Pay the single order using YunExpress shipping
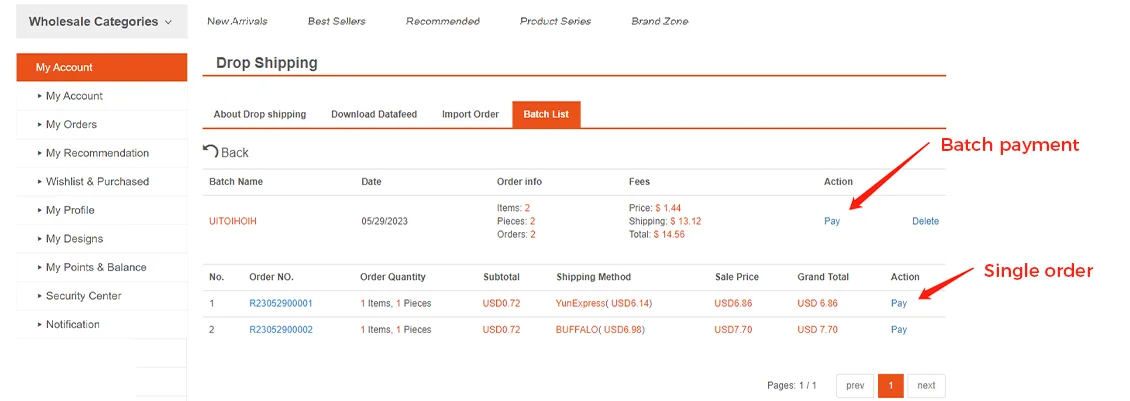The height and width of the screenshot is (401, 1130). point(899,304)
